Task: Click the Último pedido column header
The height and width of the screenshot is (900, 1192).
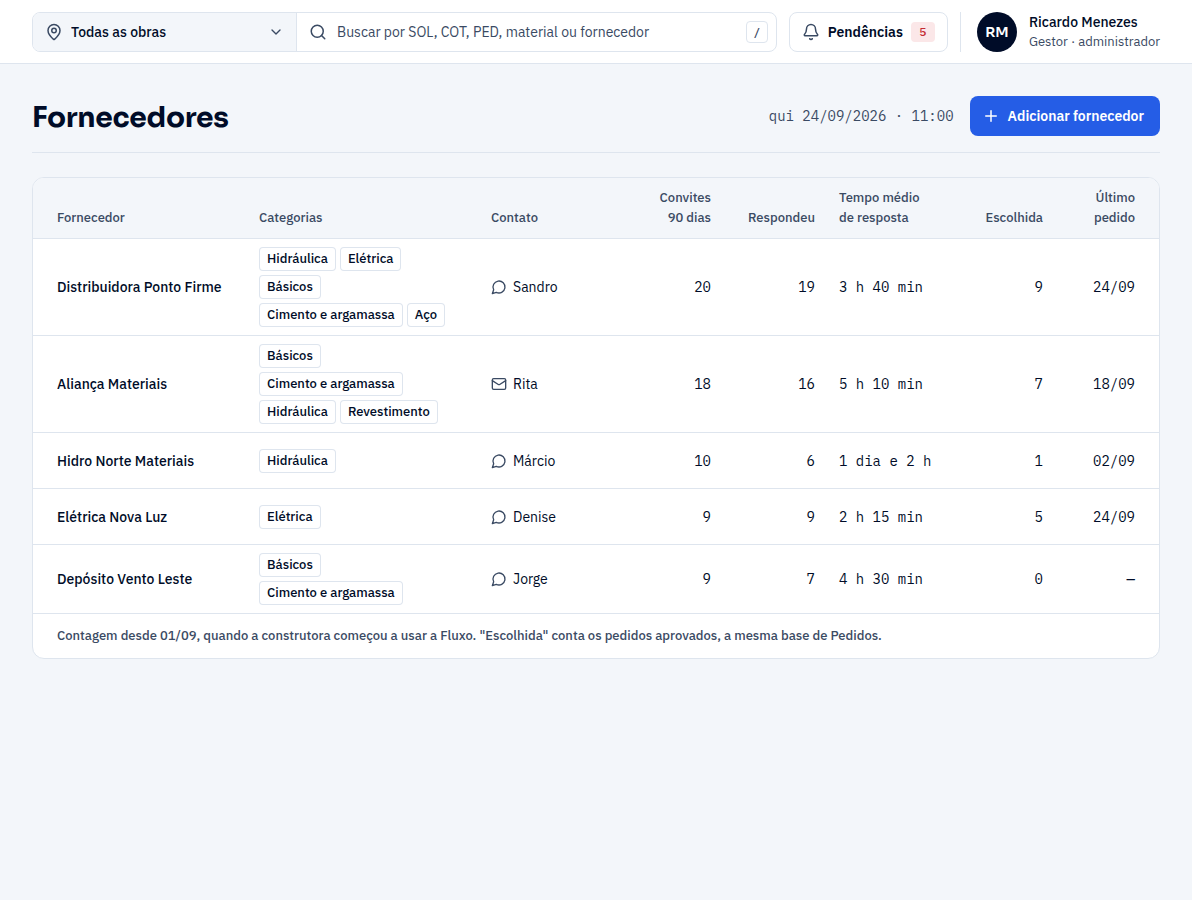Action: click(1114, 208)
